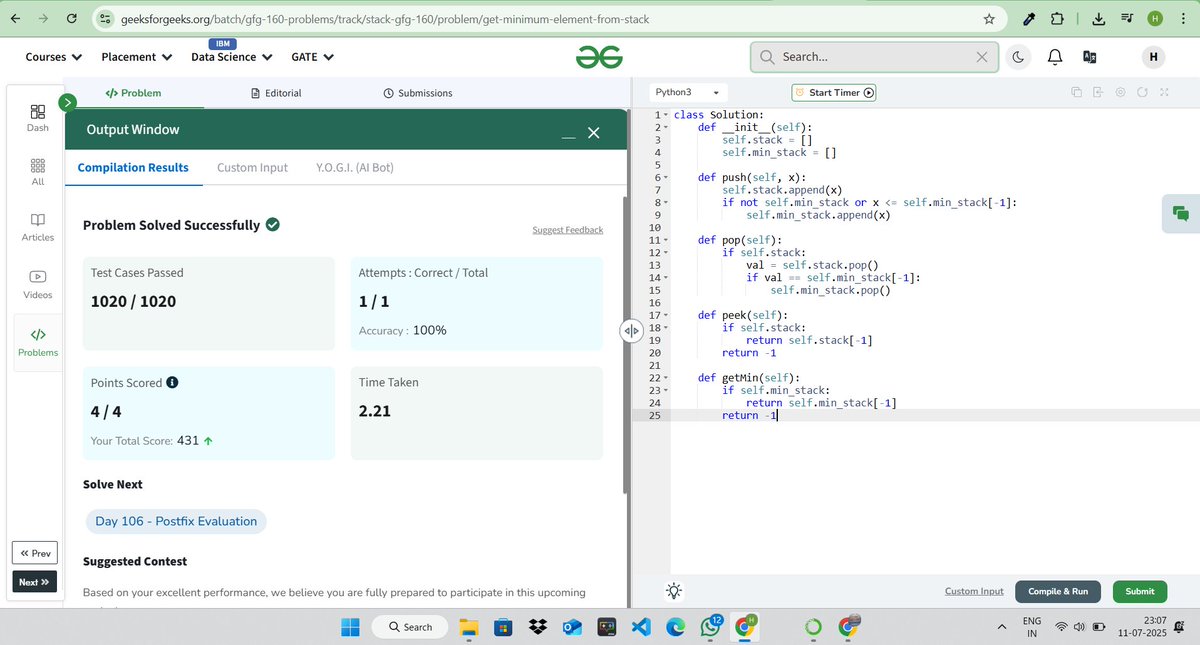Open Custom Input link below editor
Screen dimensions: 1200x645
tap(974, 591)
